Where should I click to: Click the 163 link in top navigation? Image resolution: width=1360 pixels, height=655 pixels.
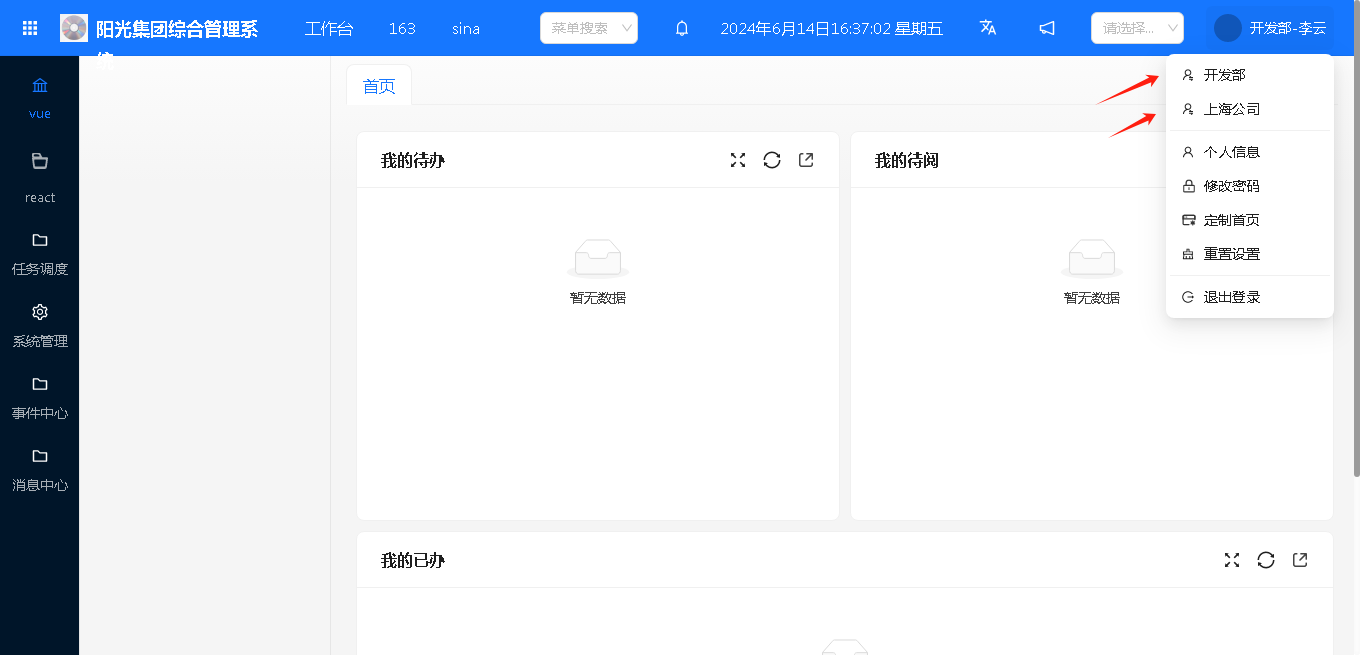coord(402,28)
